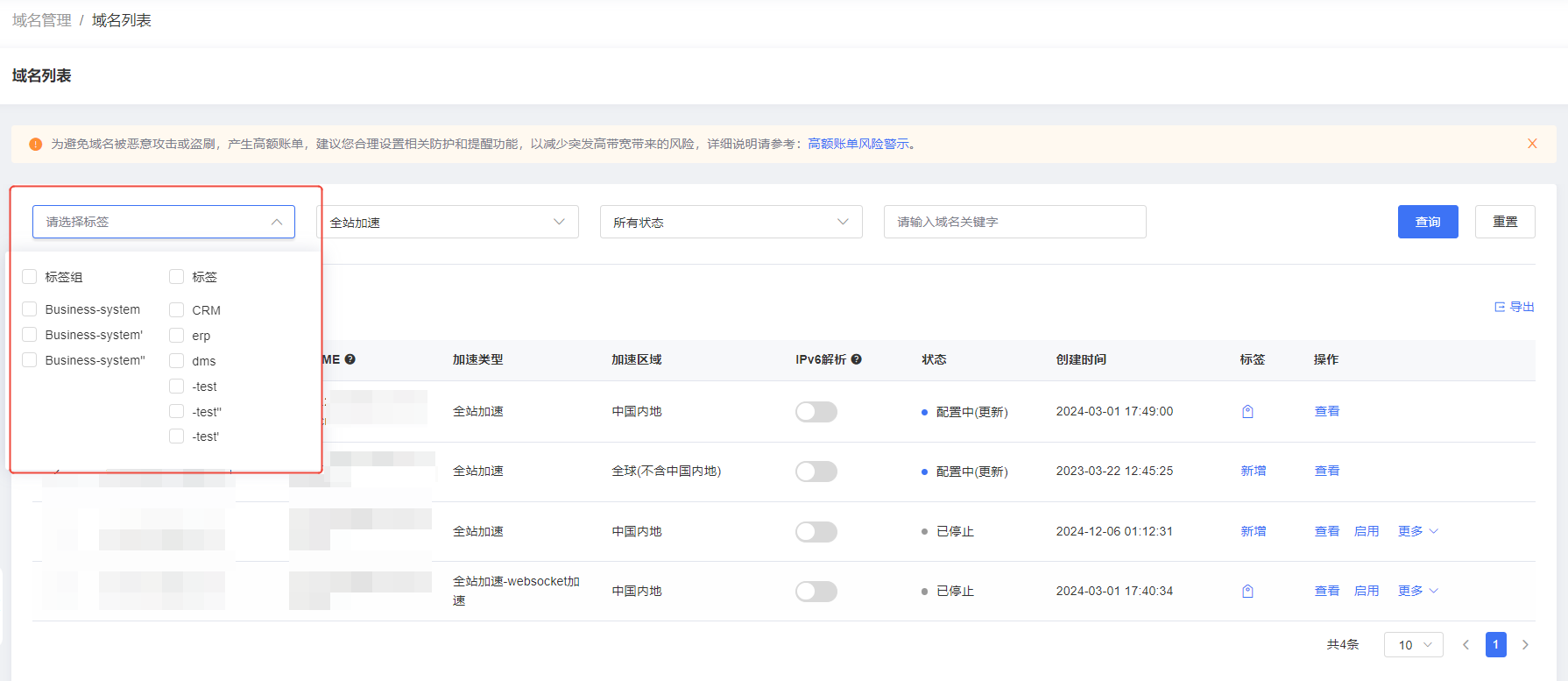Toggle IPv6 switch in 2024-03-01 17:49:00 row

pyautogui.click(x=816, y=412)
